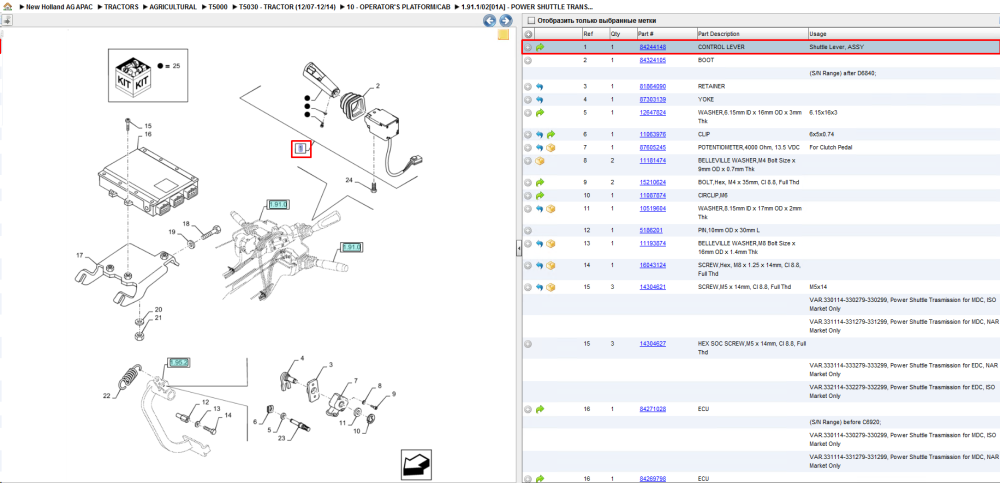The height and width of the screenshot is (483, 1000).
Task: Select 'POTENTIOMETER,4000 Ohm, 13.5 VDC' description
Action: (747, 147)
